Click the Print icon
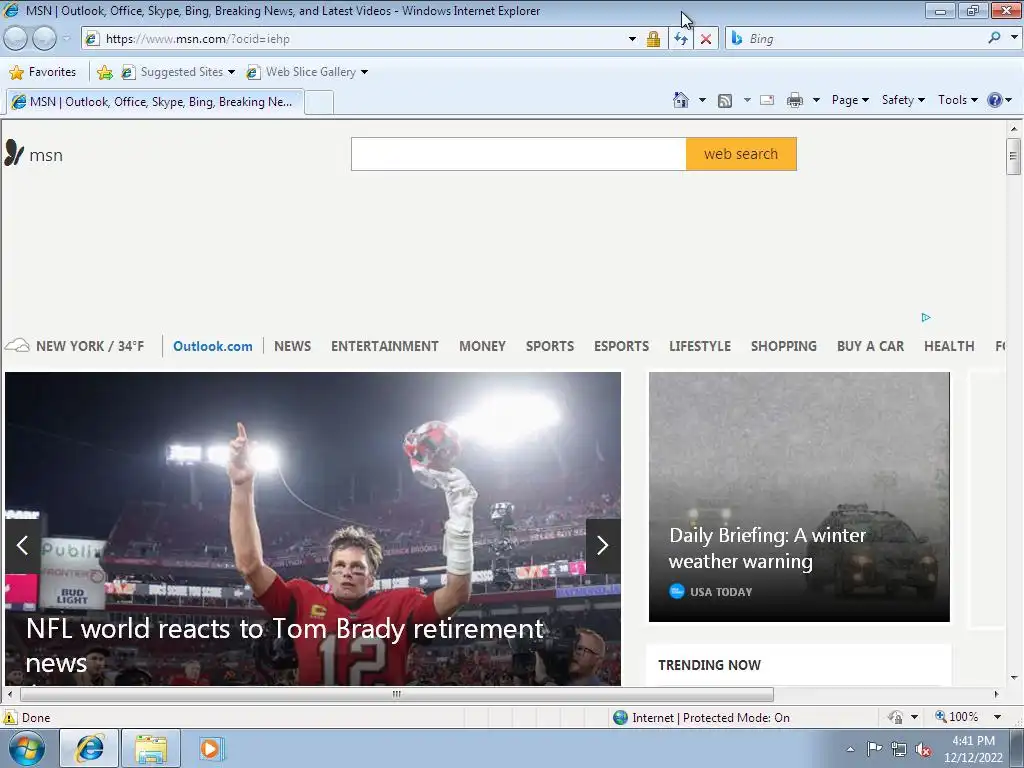Screen dimensions: 1024x768 [x=795, y=100]
